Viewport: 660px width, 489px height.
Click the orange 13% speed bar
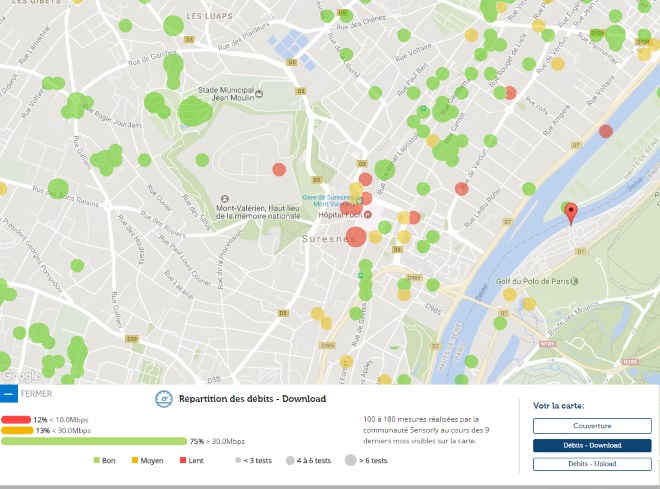[17, 431]
